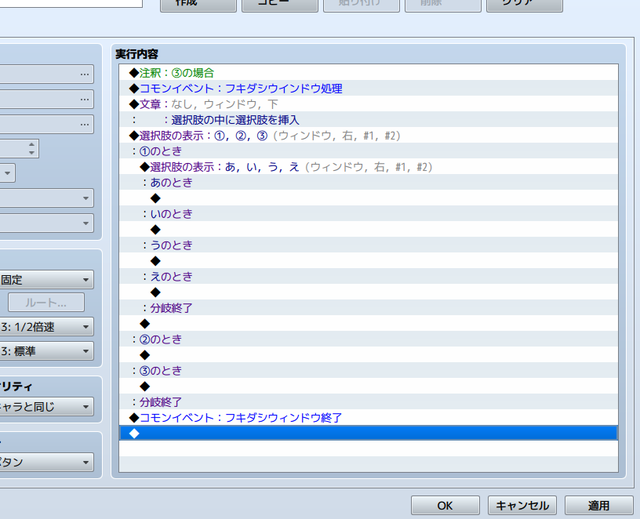640x519 pixels.
Task: Select the empty command line under いのとき
Action: tap(369, 230)
